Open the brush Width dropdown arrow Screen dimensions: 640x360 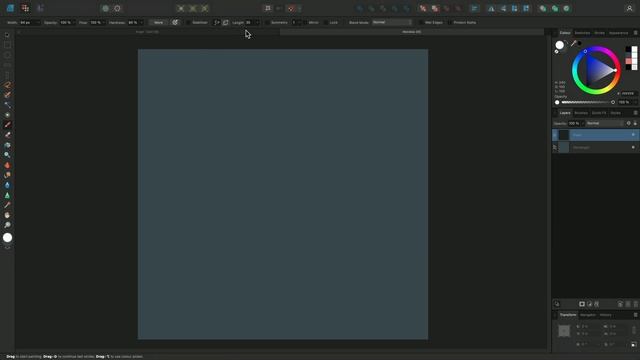pos(38,22)
